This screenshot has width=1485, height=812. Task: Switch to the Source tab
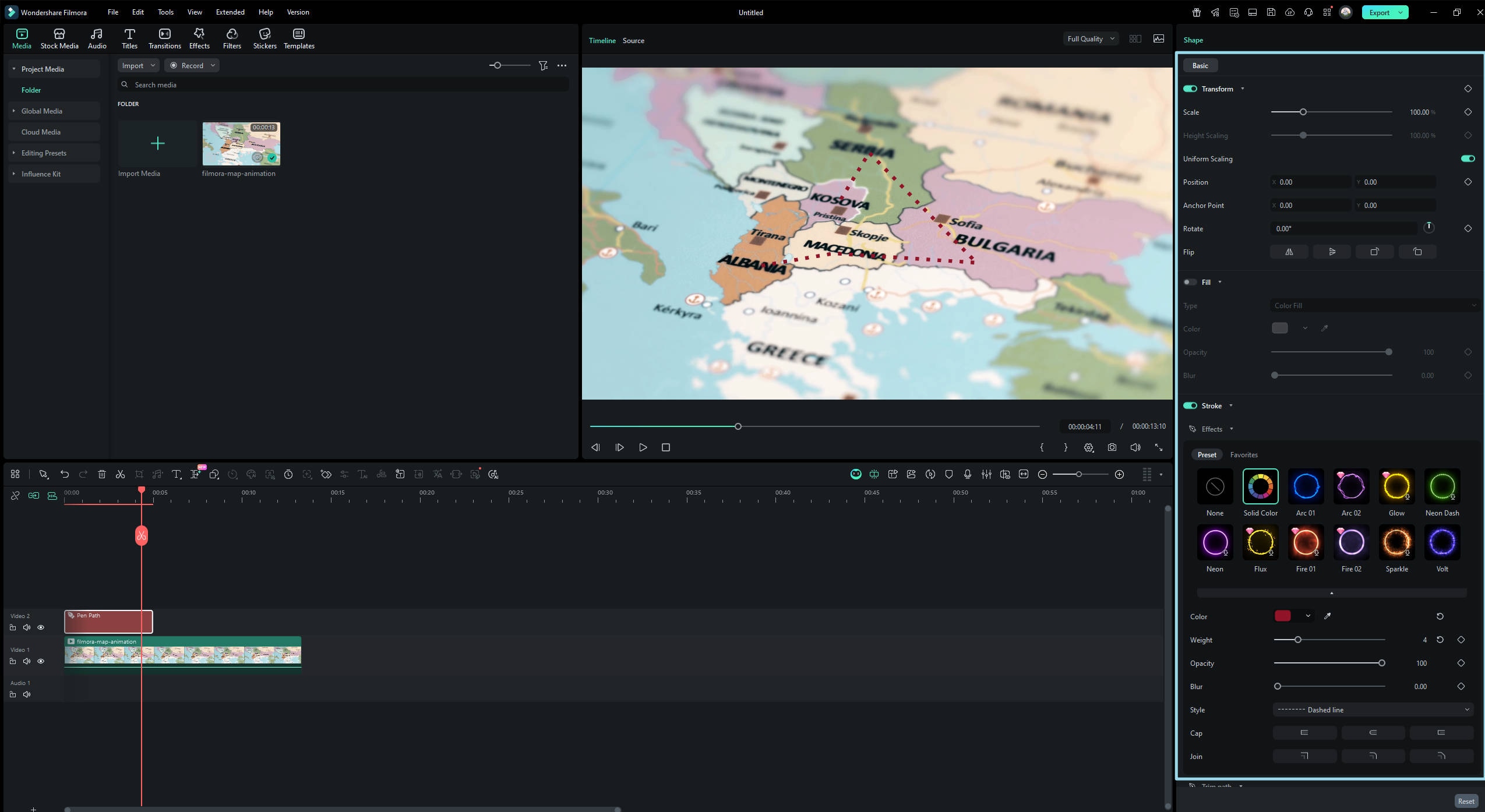pos(633,40)
